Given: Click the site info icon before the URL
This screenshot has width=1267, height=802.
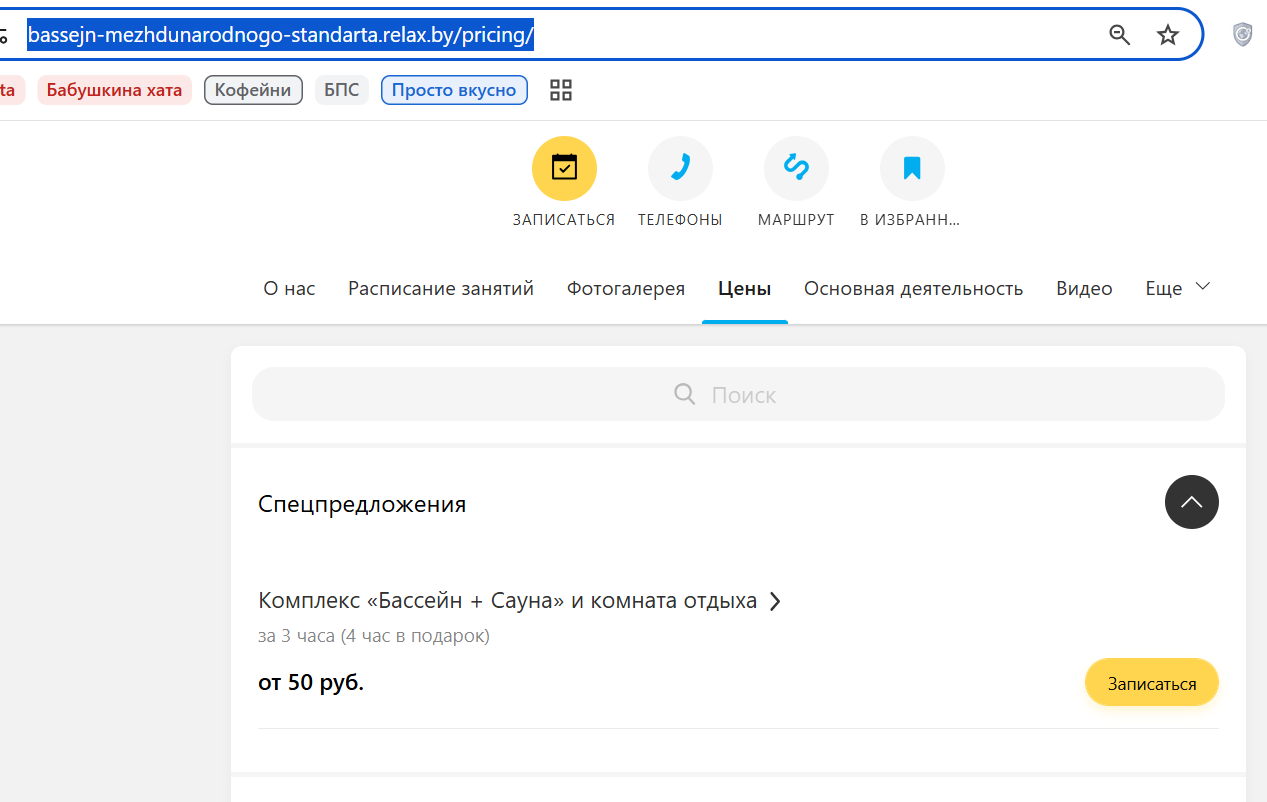Looking at the screenshot, I should [4, 36].
